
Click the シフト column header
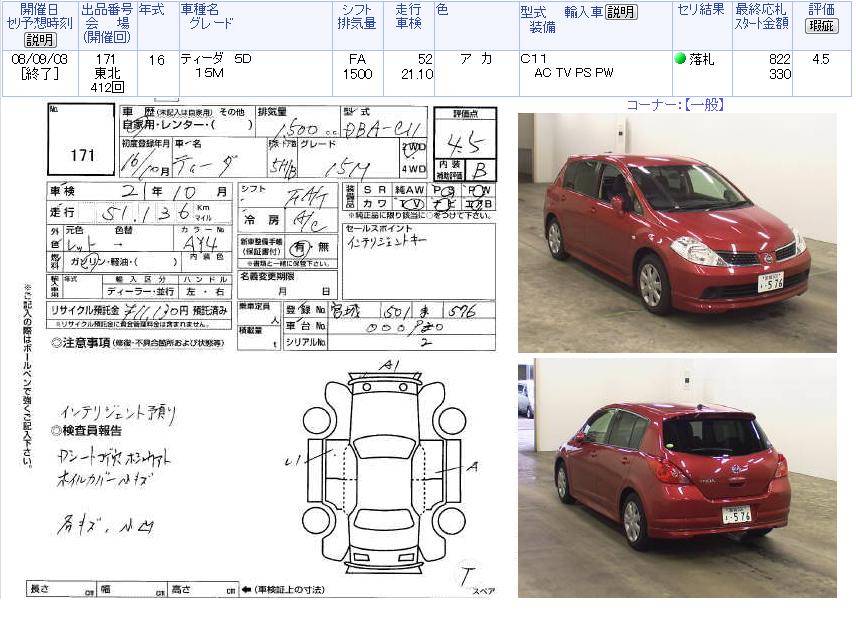point(357,9)
